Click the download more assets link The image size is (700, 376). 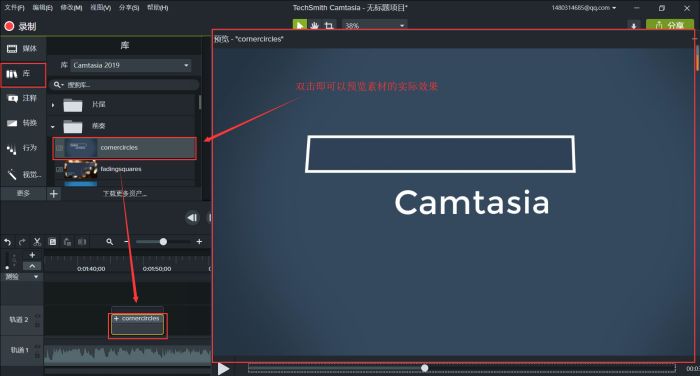coord(125,193)
